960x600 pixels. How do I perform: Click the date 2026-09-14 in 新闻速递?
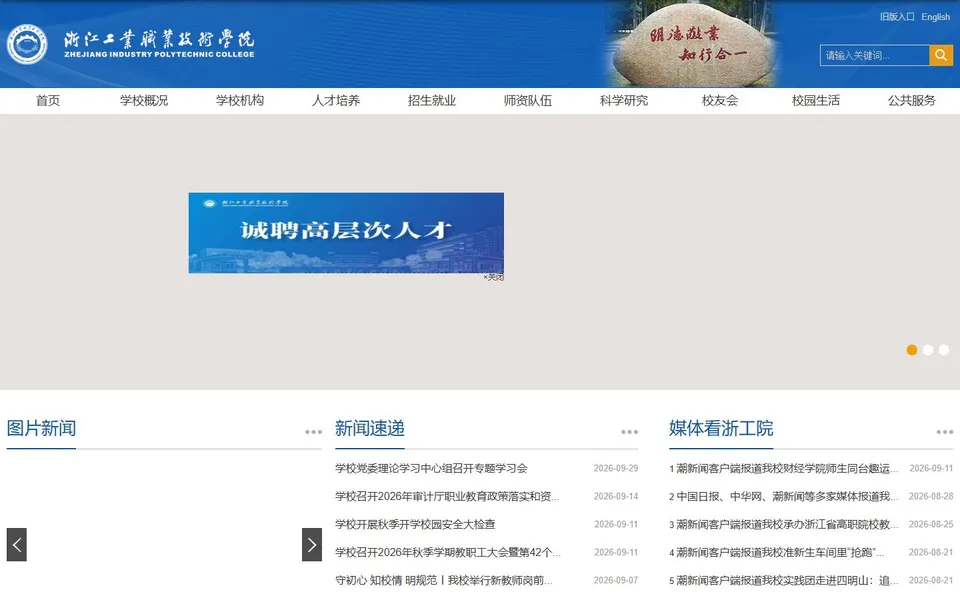(x=615, y=496)
